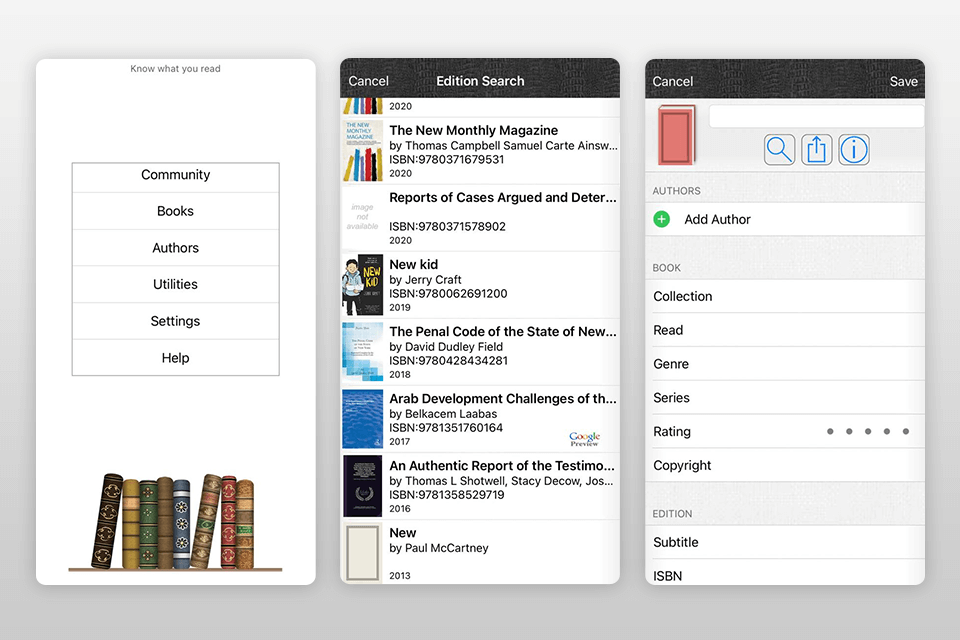Tap the magnifier search icon in book editor
This screenshot has height=640, width=960.
coord(779,149)
